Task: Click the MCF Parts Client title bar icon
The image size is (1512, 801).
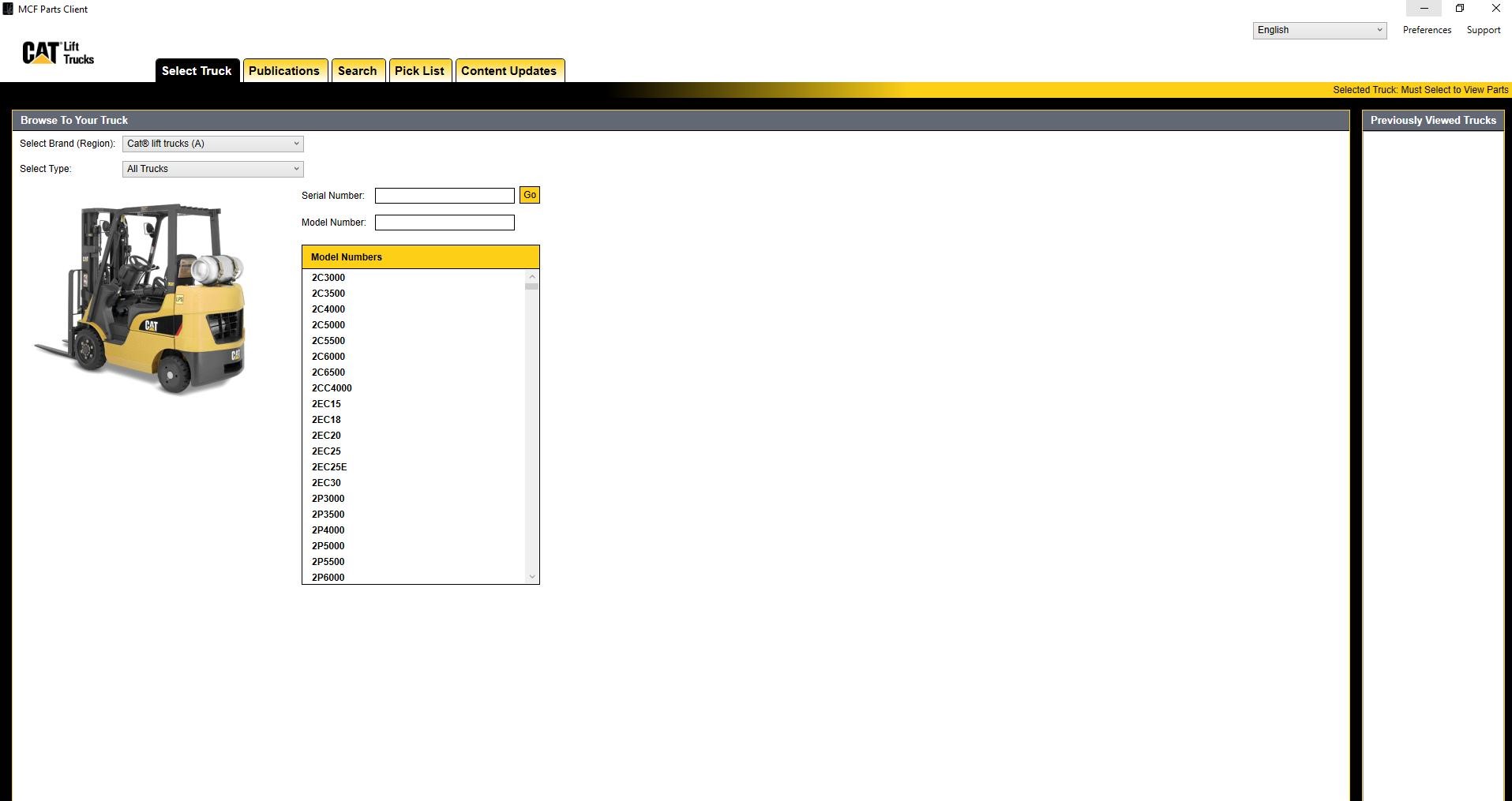Action: [x=8, y=9]
